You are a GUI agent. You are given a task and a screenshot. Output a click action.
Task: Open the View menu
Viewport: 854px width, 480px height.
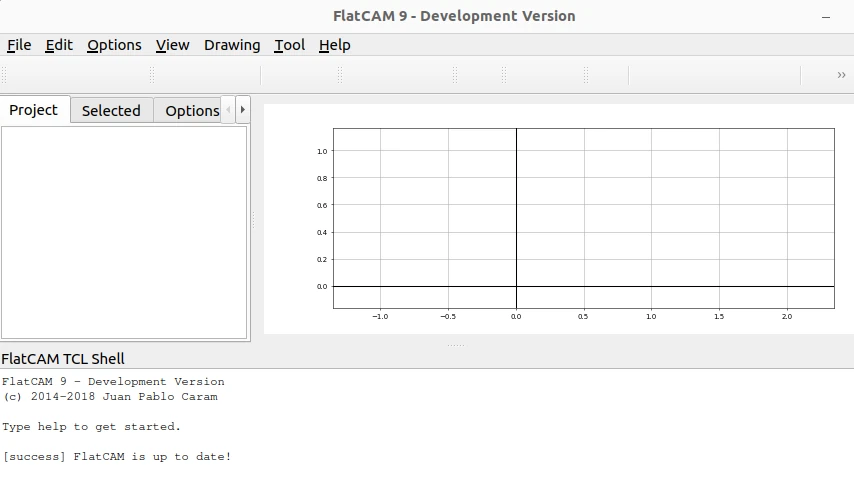[173, 45]
